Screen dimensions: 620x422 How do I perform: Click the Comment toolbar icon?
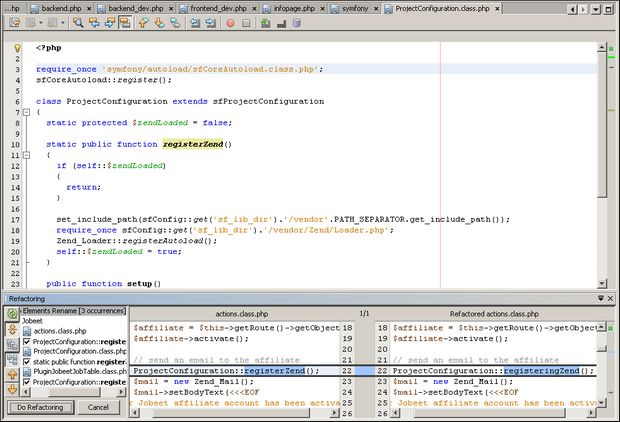pyautogui.click(x=266, y=23)
